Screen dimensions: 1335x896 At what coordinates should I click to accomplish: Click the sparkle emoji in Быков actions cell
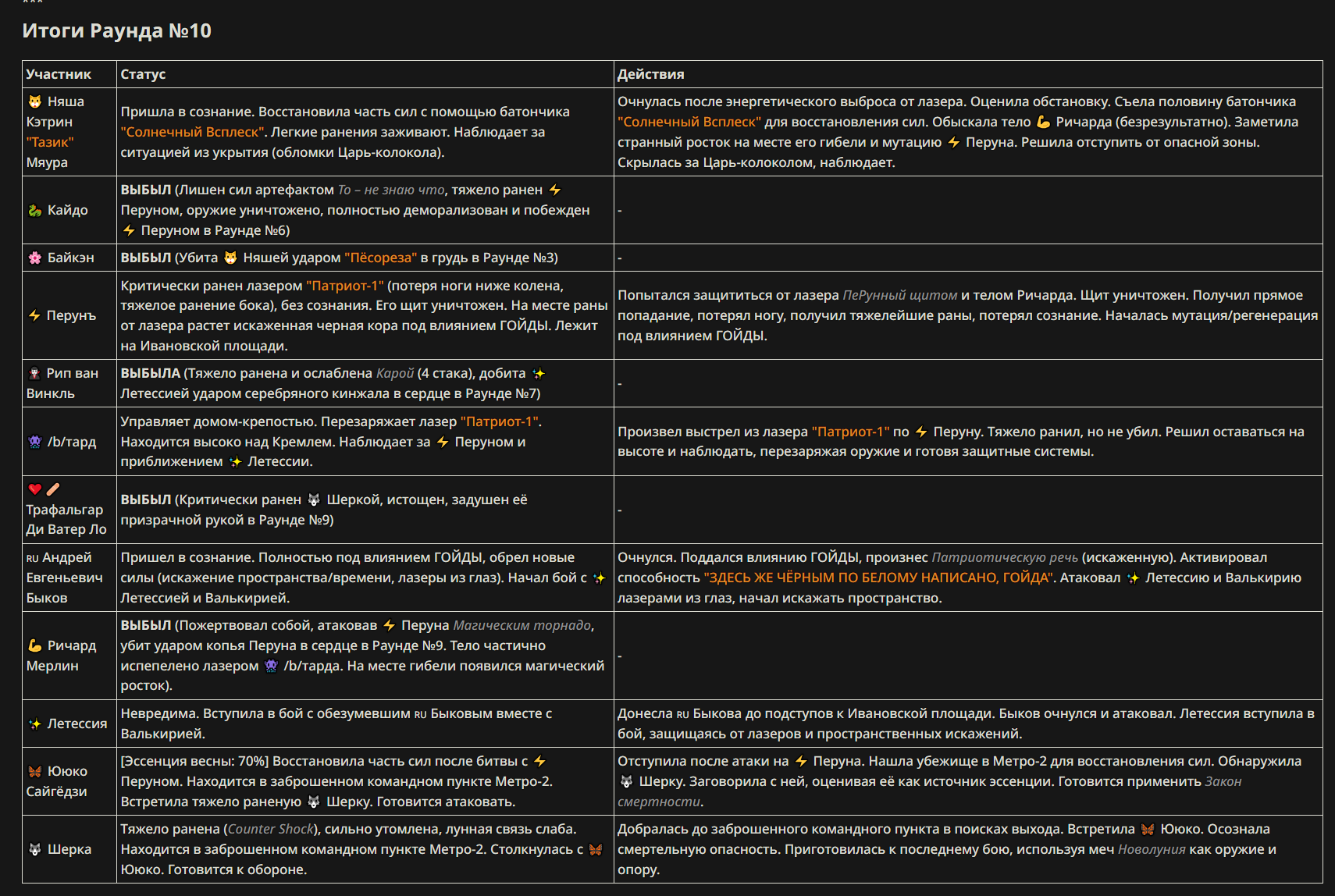pyautogui.click(x=1133, y=578)
